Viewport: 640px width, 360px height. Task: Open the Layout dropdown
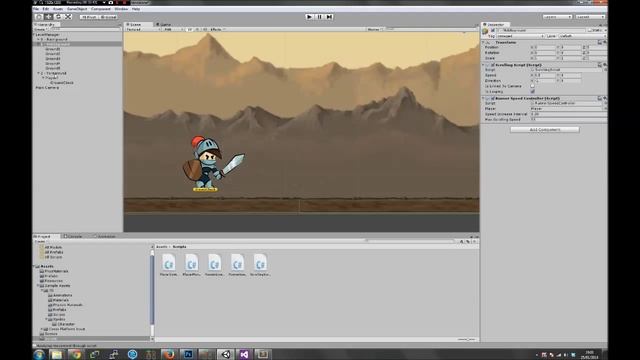[590, 17]
